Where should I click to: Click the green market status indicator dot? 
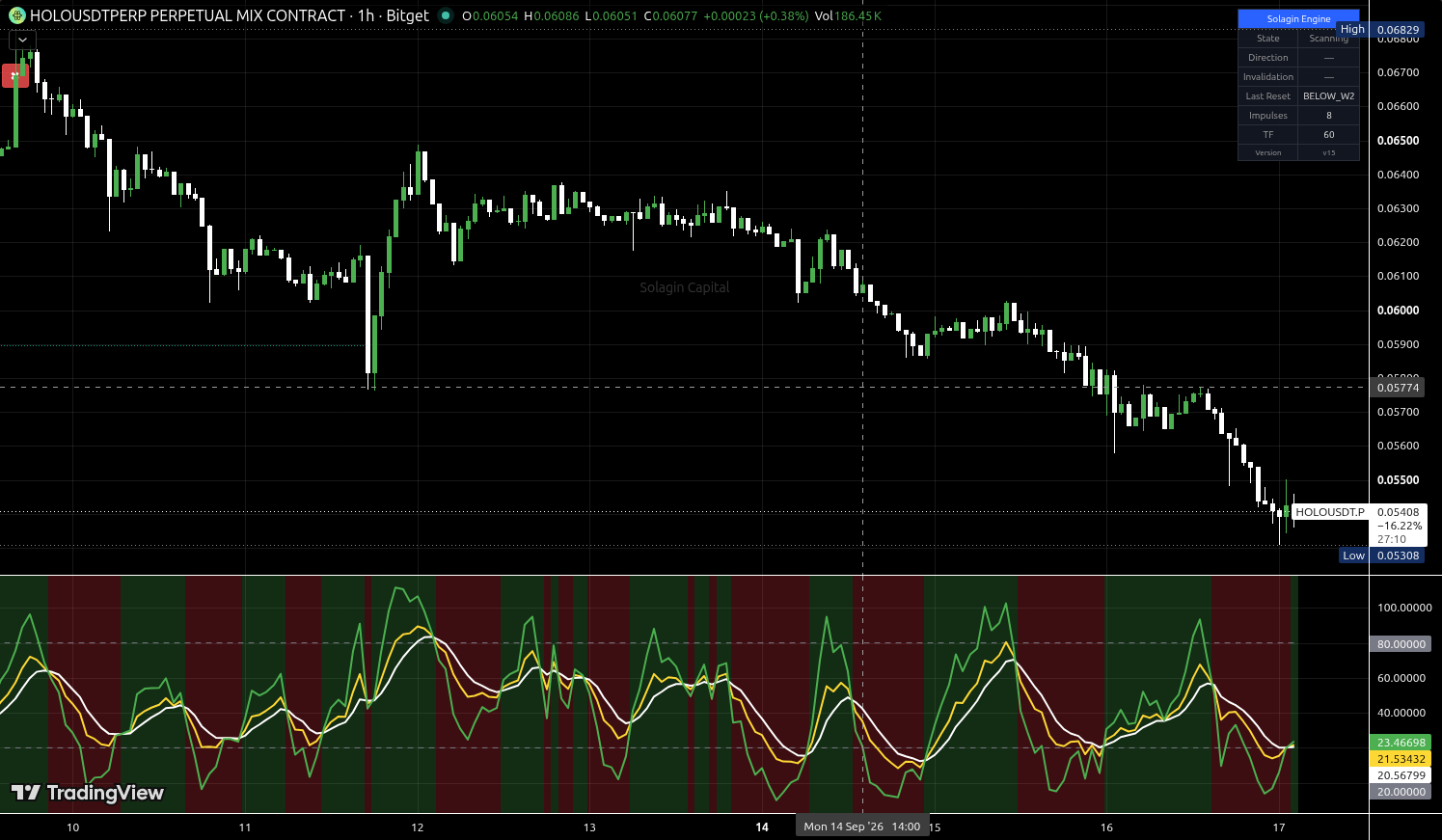[x=445, y=15]
